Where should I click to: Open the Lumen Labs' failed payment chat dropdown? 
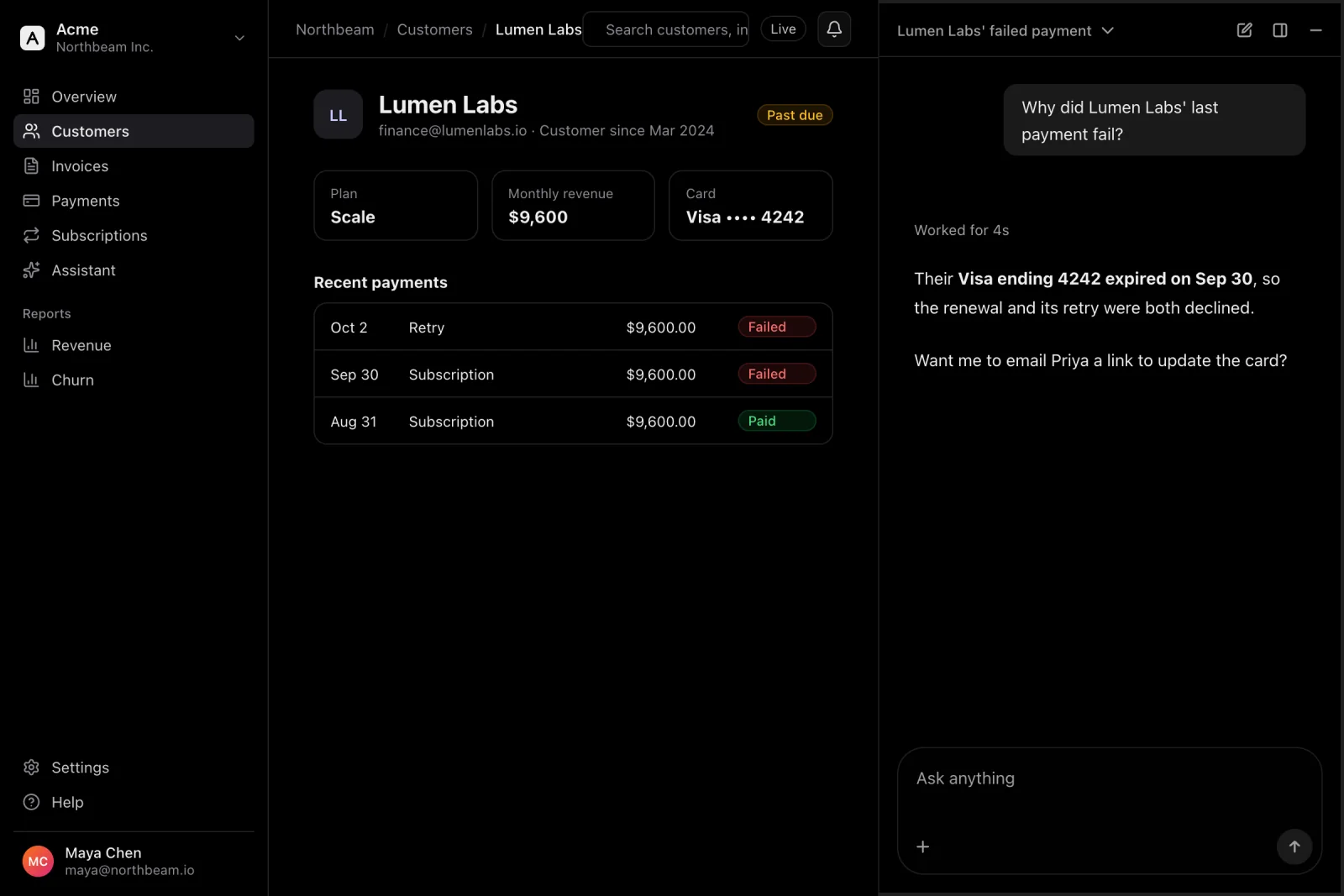click(1005, 30)
